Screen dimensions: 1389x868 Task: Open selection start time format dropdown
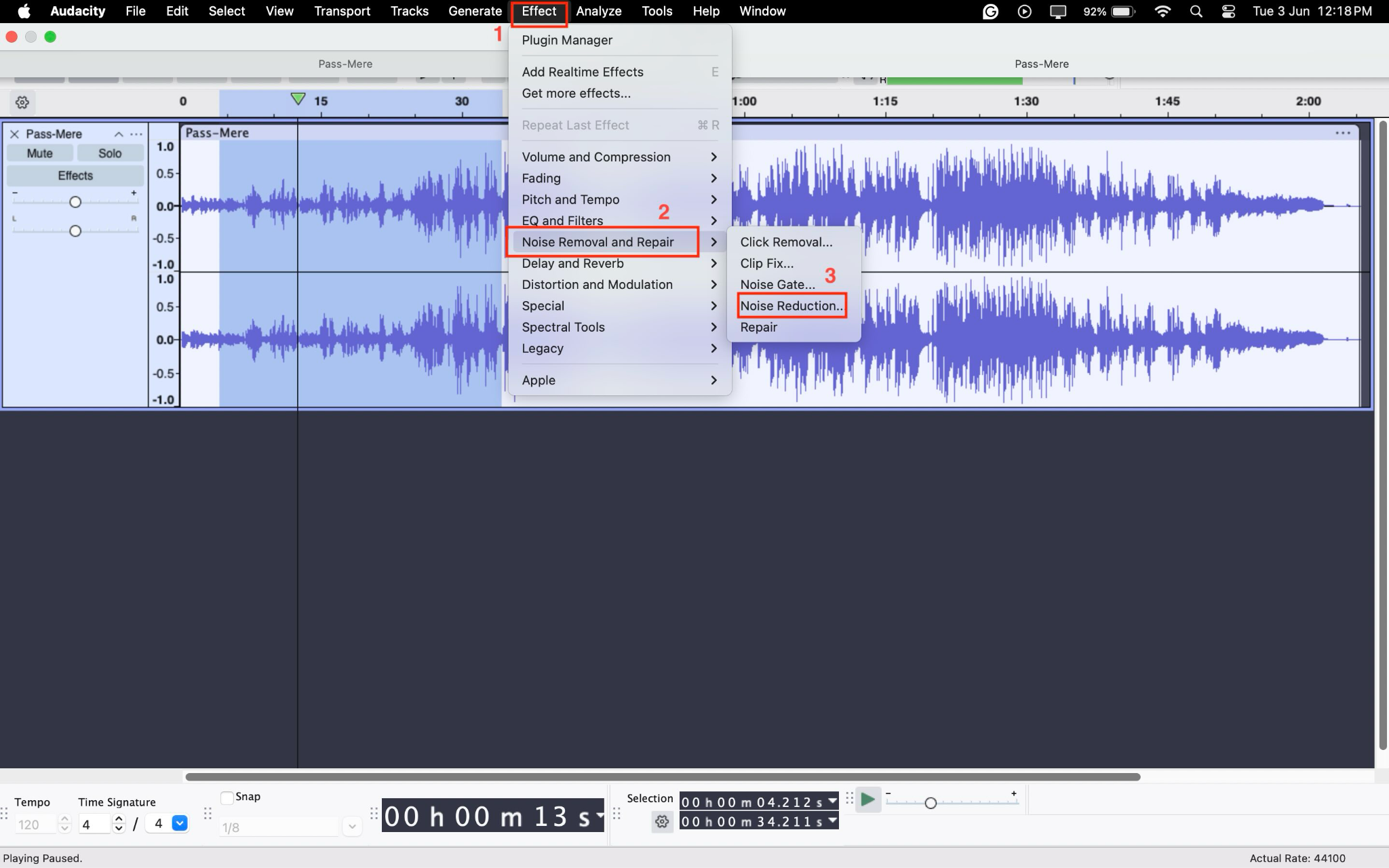pos(832,801)
